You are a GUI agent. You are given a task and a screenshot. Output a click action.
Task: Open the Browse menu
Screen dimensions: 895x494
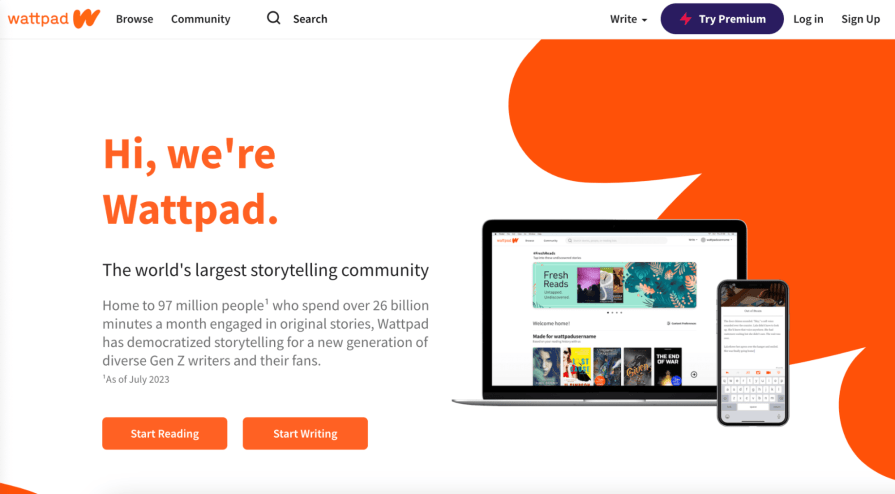[x=134, y=19]
